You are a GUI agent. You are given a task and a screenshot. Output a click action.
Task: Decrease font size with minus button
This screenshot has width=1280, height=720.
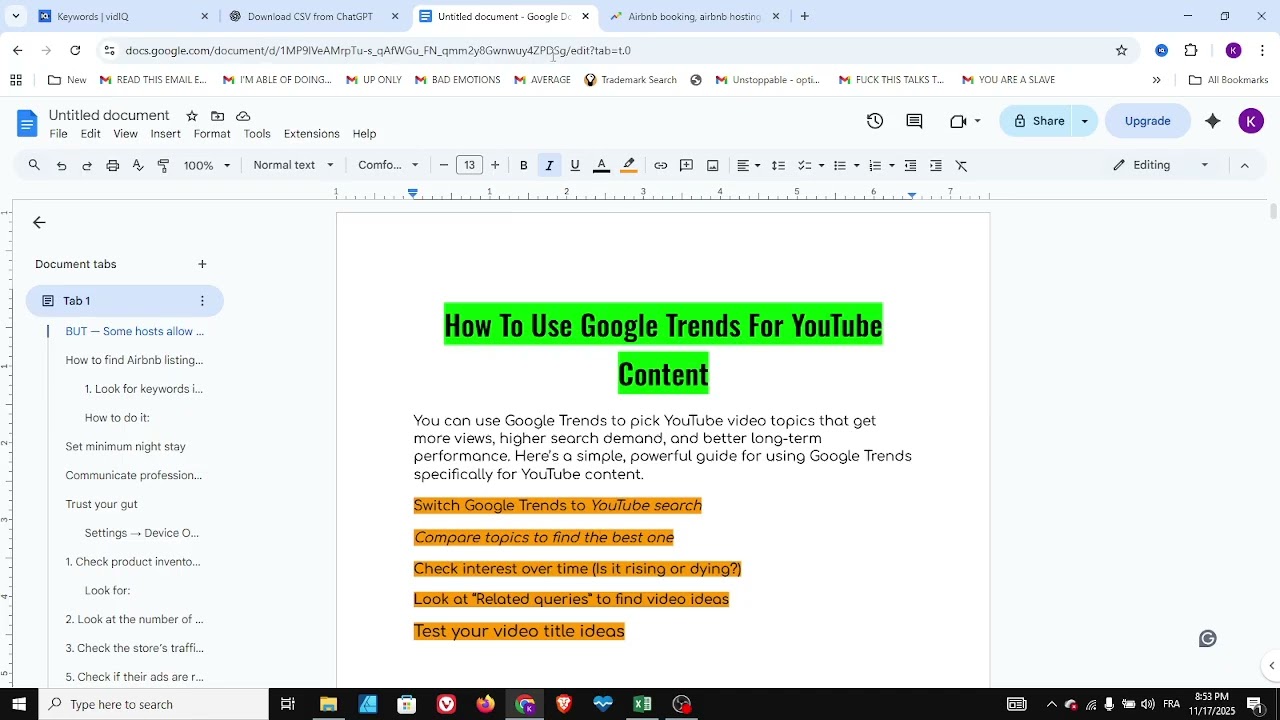(x=444, y=165)
